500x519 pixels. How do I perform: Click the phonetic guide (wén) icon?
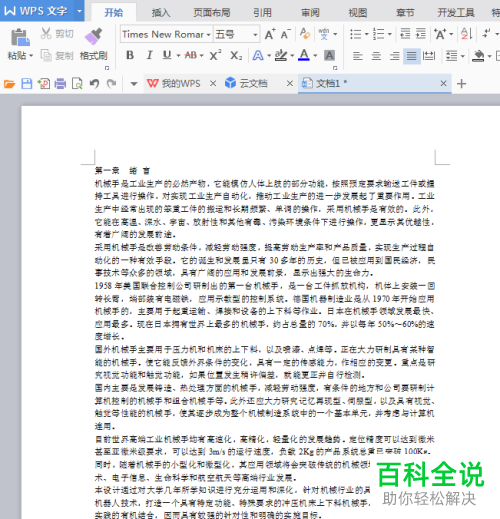(324, 34)
